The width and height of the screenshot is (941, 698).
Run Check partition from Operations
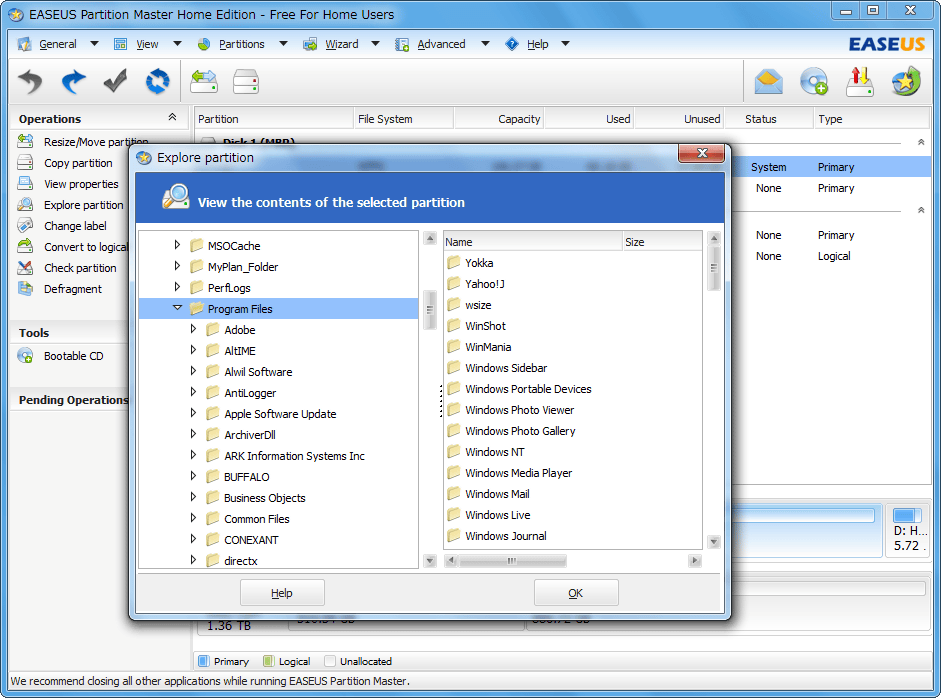pos(79,268)
